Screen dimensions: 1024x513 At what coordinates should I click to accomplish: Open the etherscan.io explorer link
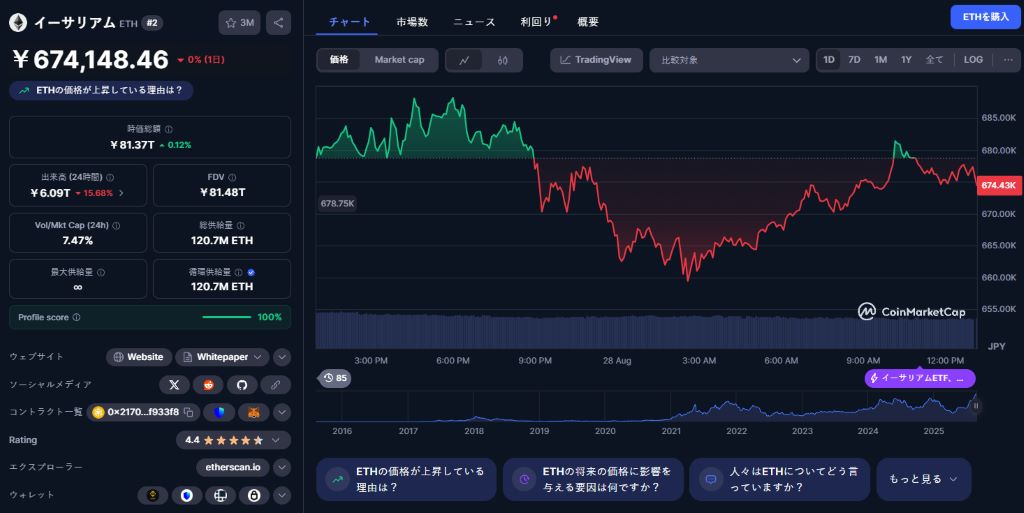coord(232,467)
